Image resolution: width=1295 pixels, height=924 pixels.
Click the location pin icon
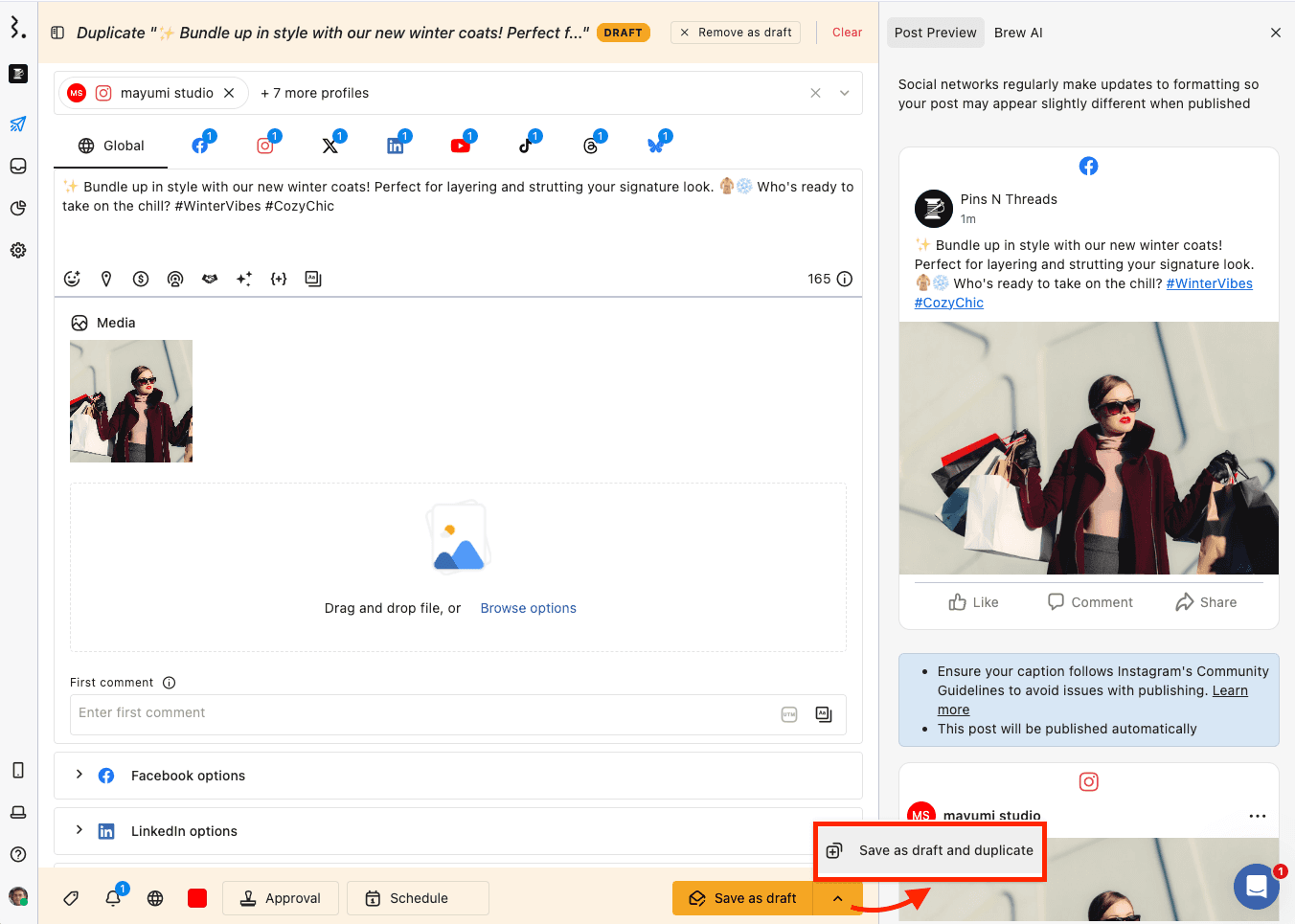point(106,279)
